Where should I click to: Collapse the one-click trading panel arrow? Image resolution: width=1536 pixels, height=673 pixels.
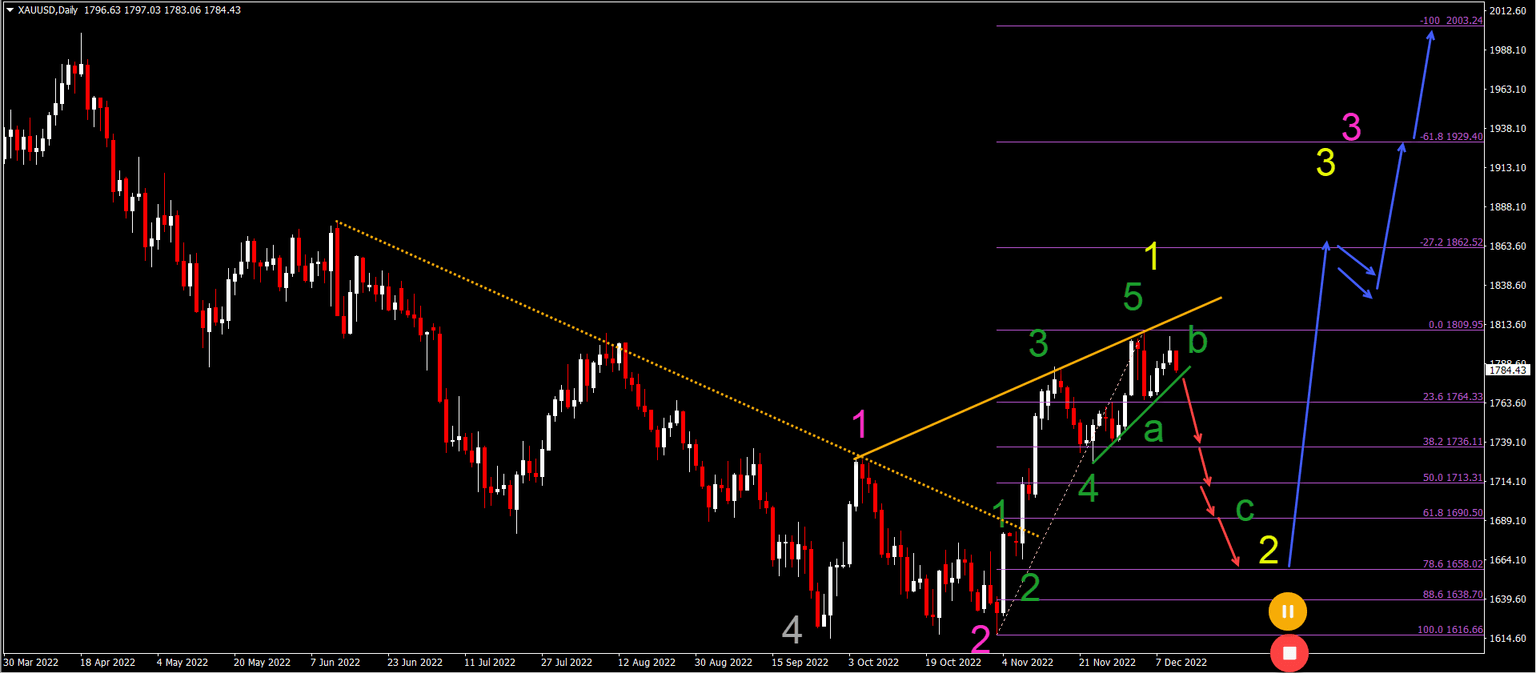(x=8, y=10)
